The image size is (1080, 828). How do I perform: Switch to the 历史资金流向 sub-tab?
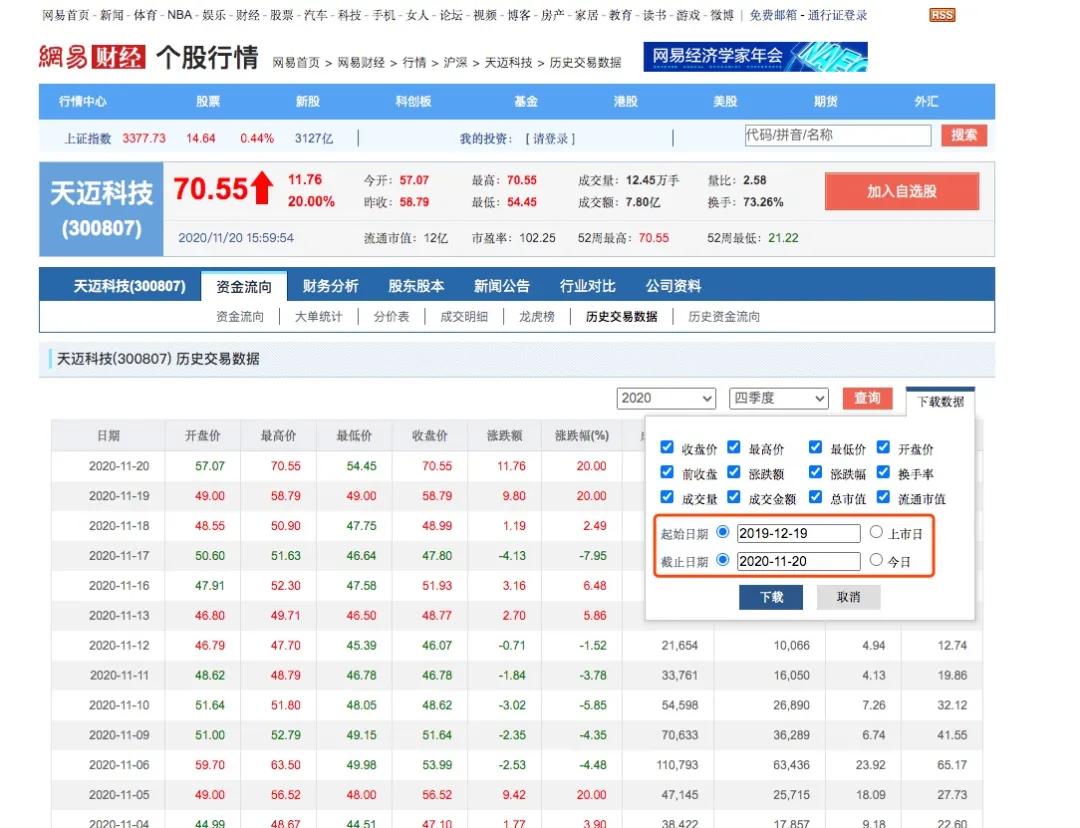click(x=724, y=317)
